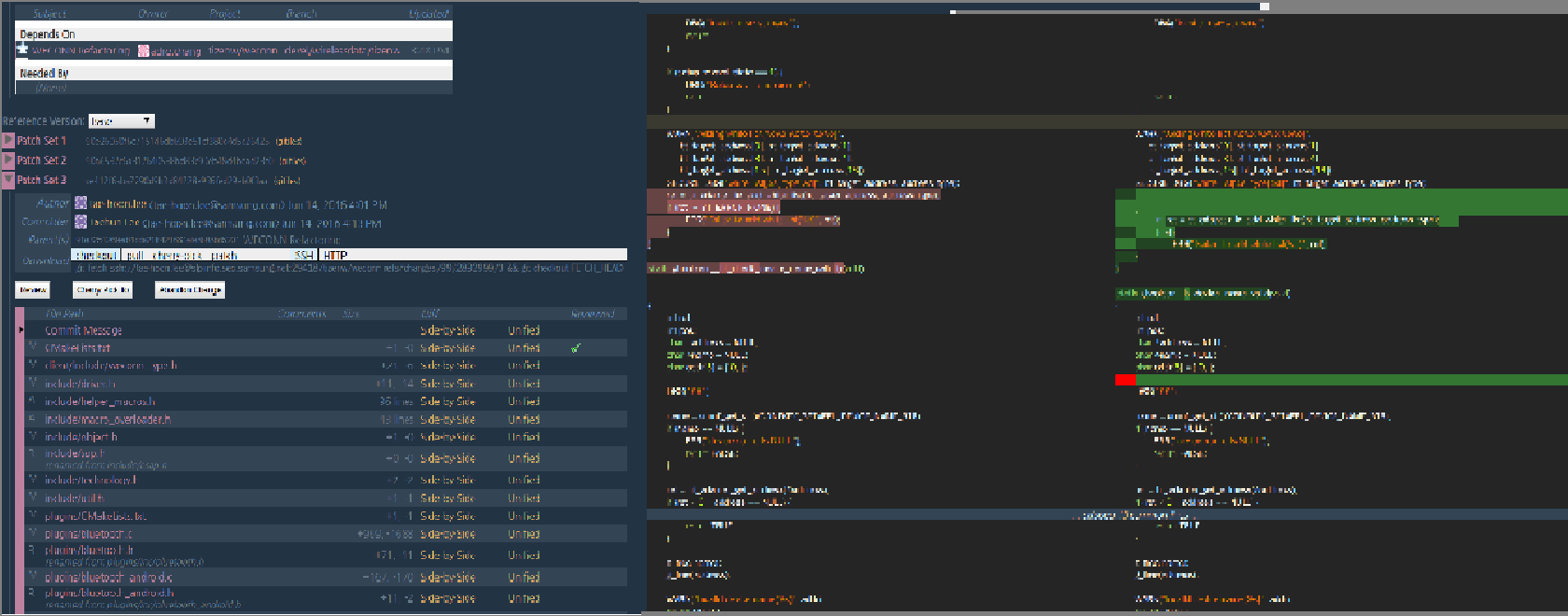
Task: Click the Review button
Action: pyautogui.click(x=33, y=290)
